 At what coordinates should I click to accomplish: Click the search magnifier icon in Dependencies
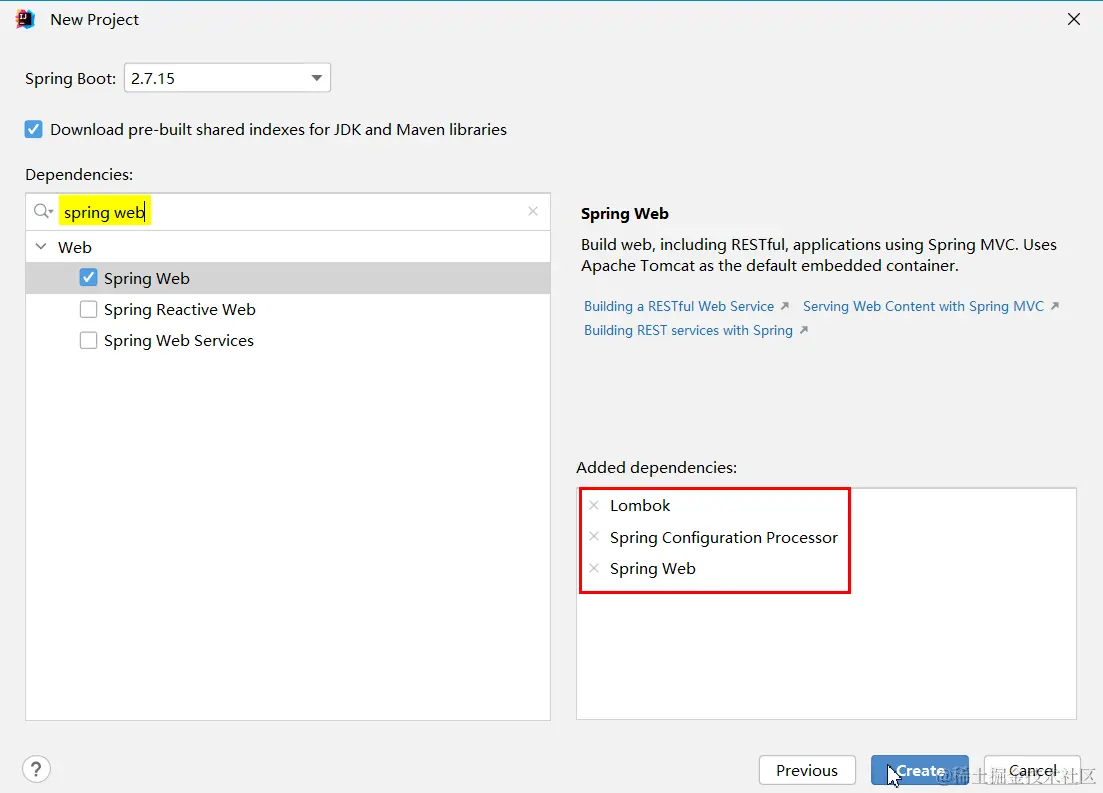[x=43, y=211]
